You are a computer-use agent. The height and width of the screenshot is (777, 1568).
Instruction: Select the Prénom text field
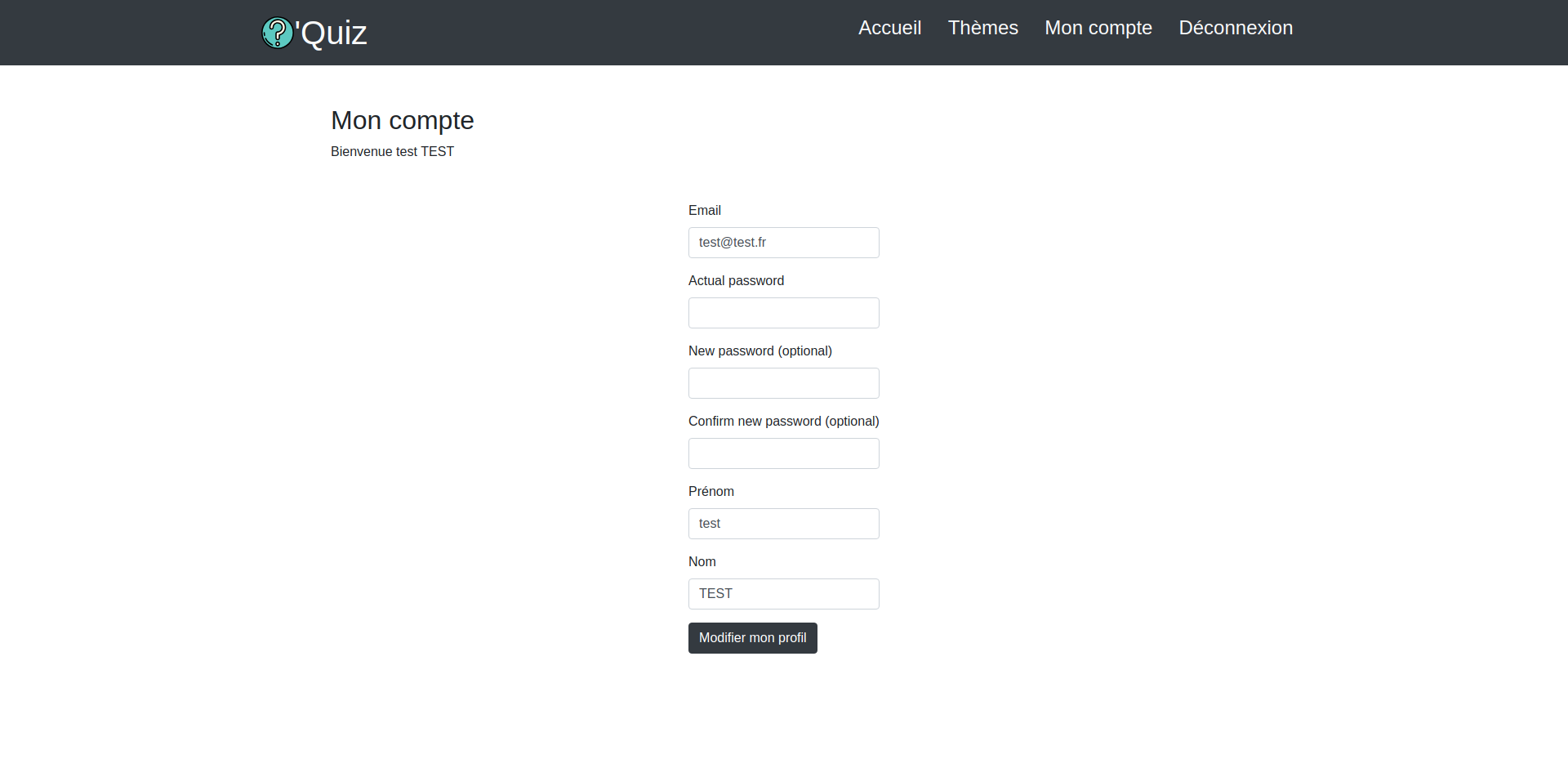[x=783, y=524]
